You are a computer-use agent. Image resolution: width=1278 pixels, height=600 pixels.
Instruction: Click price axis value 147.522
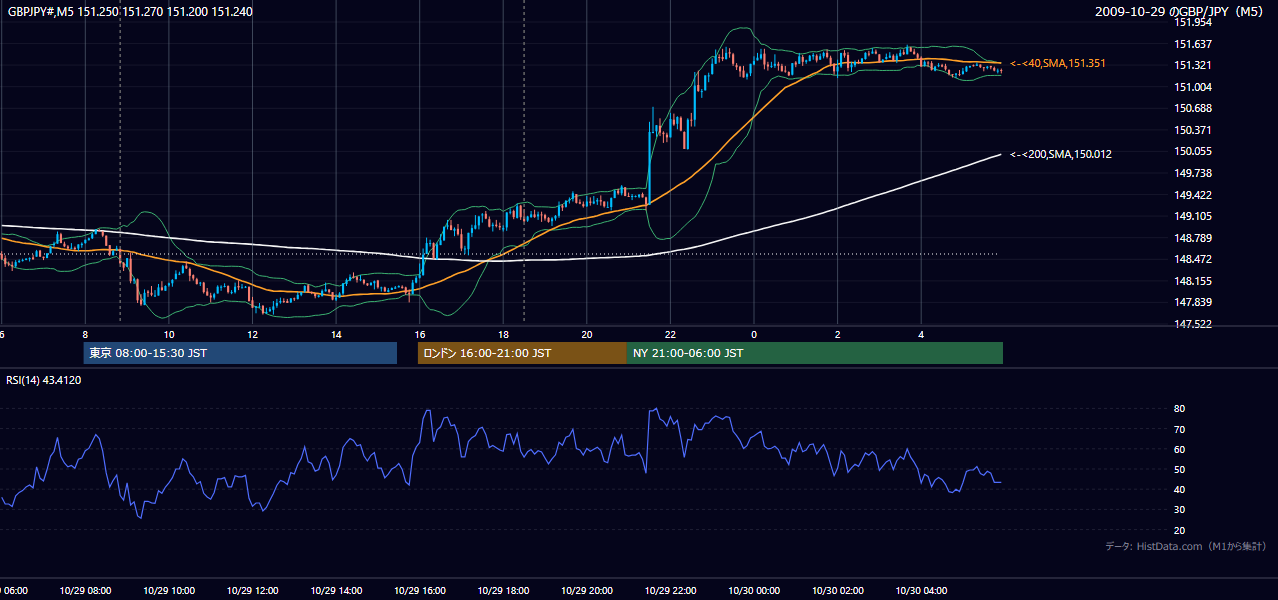(1194, 324)
